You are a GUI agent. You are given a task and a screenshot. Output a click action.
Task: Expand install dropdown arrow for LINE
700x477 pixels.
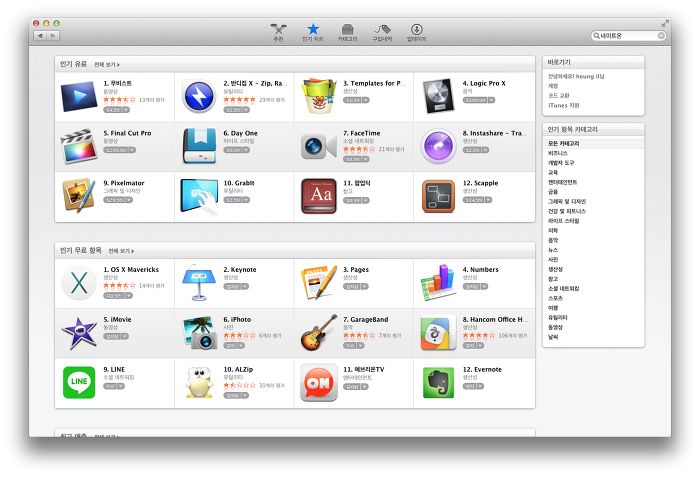(x=121, y=386)
